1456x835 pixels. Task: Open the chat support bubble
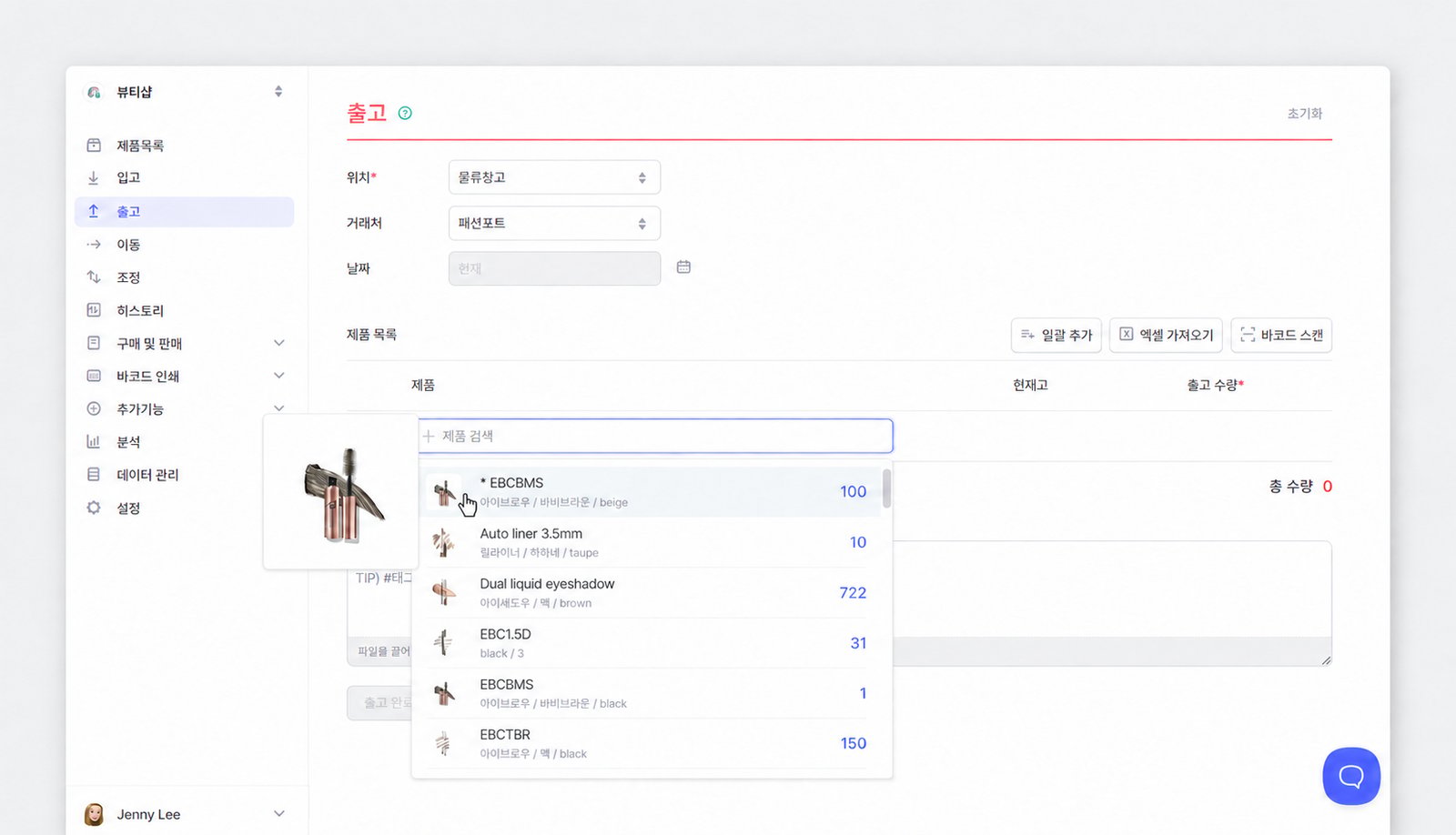point(1351,776)
